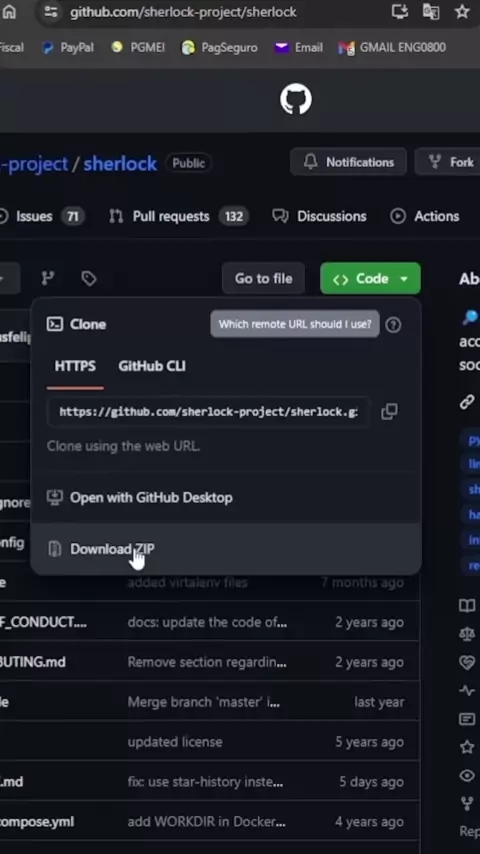Switch to the Issues tab
Viewport: 480px width, 854px height.
click(41, 216)
